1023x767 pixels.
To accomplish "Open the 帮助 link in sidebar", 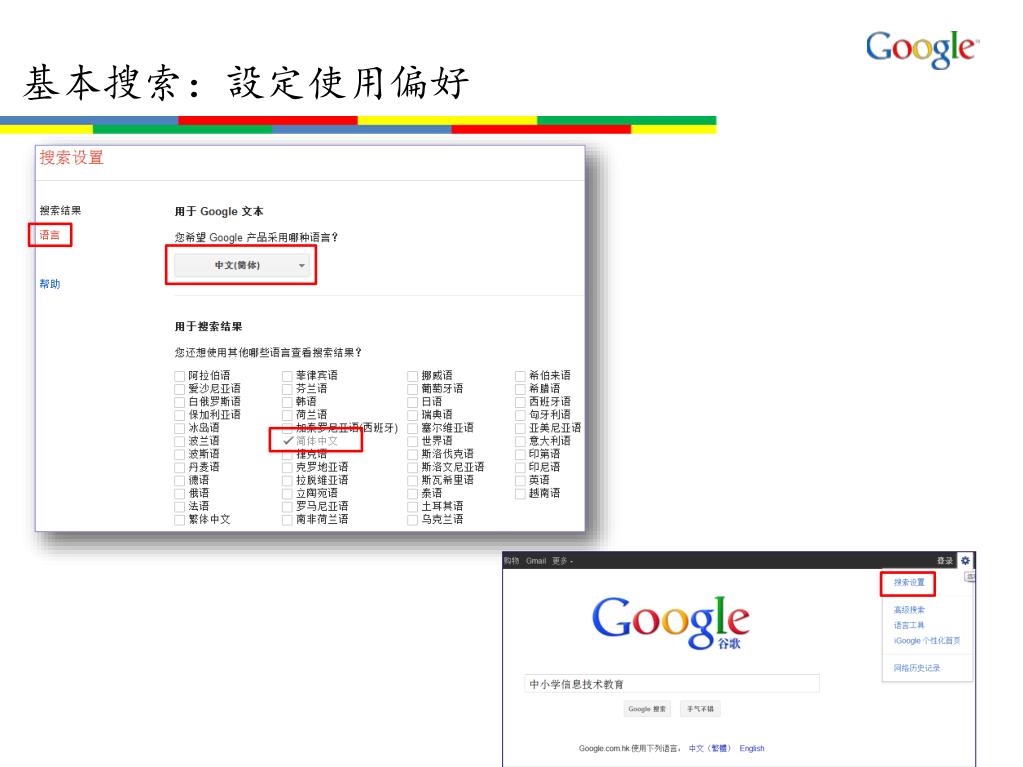I will [x=50, y=284].
